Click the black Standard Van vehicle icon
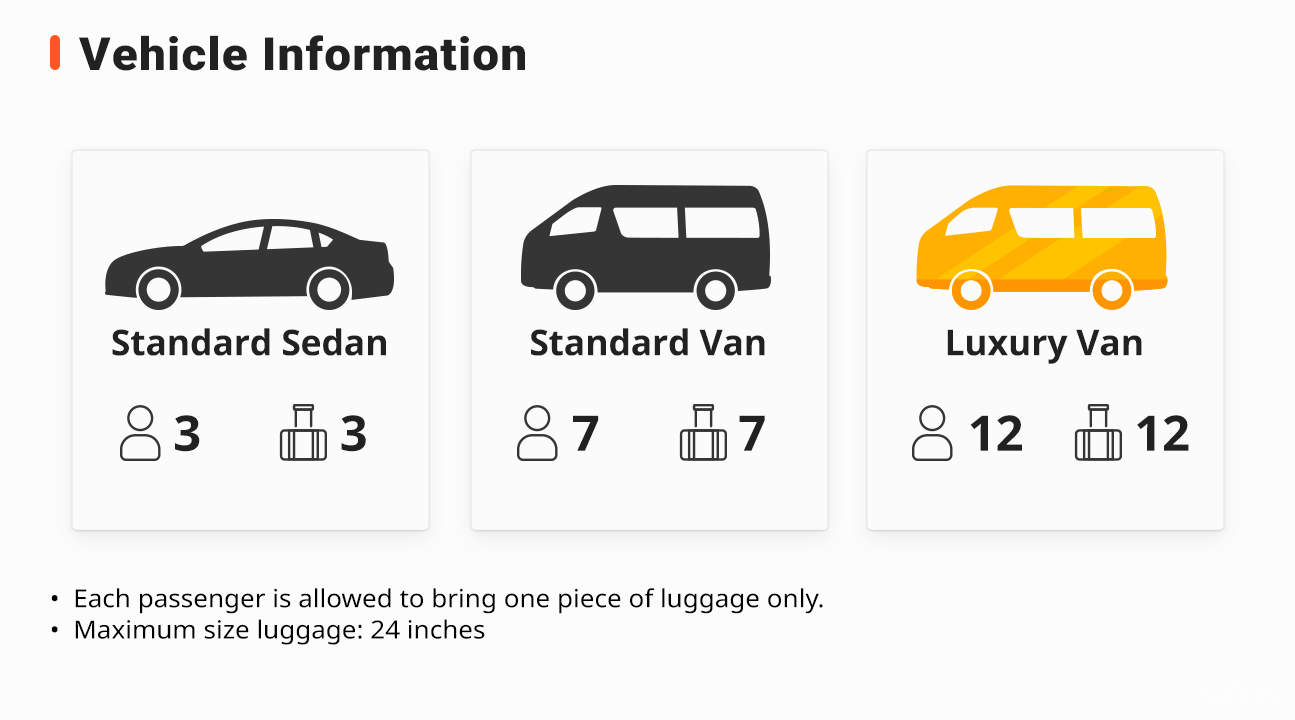Image resolution: width=1295 pixels, height=720 pixels. [x=646, y=247]
